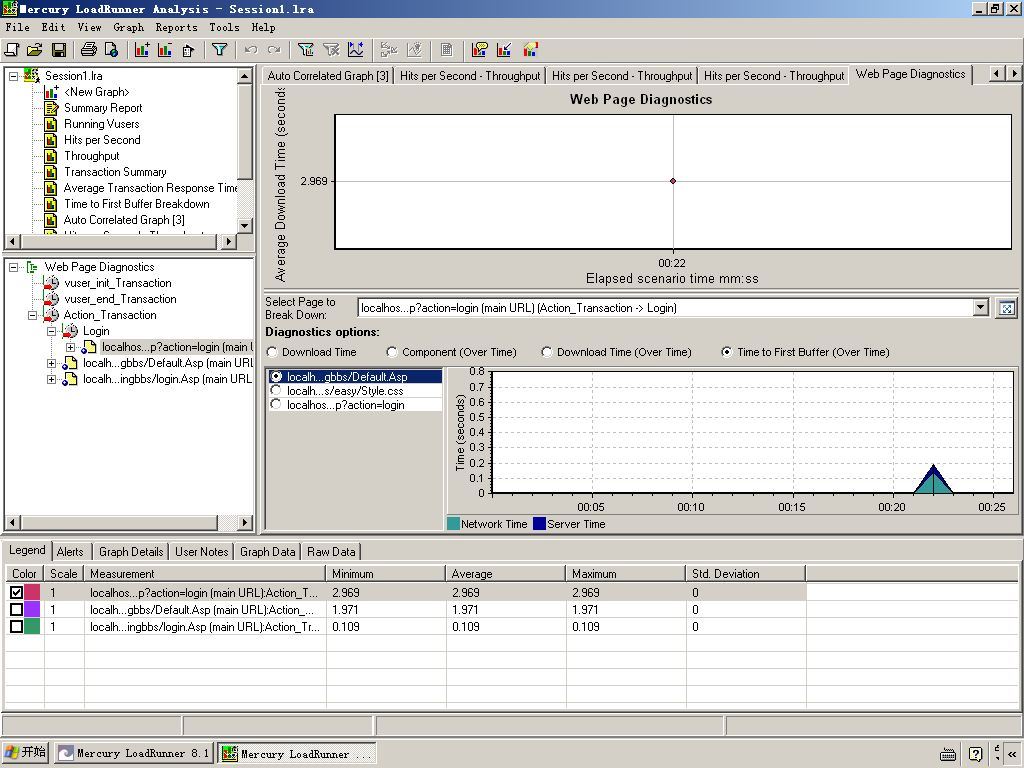Show next graph tabs with right arrow
Screen dimensions: 1024x768
(1014, 74)
